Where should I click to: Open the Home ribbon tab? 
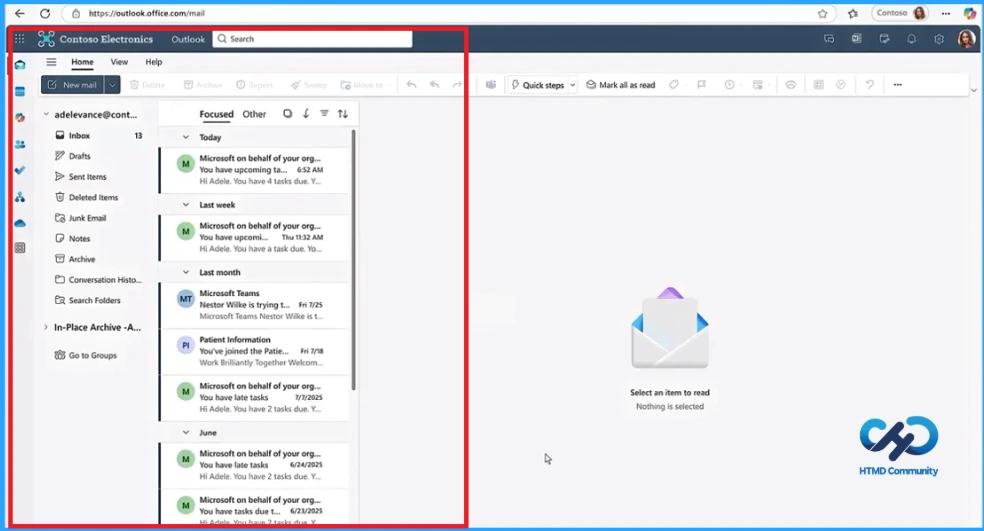point(82,62)
